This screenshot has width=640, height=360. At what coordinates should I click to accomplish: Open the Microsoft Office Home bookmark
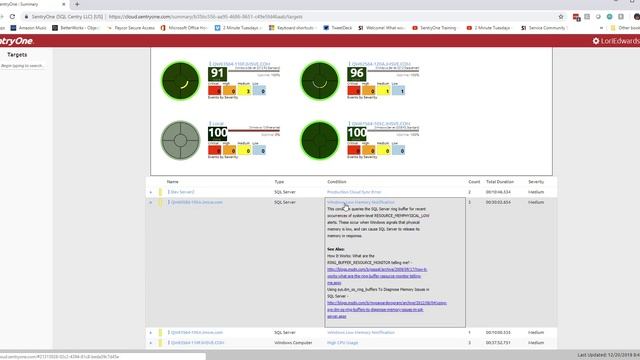(x=184, y=28)
